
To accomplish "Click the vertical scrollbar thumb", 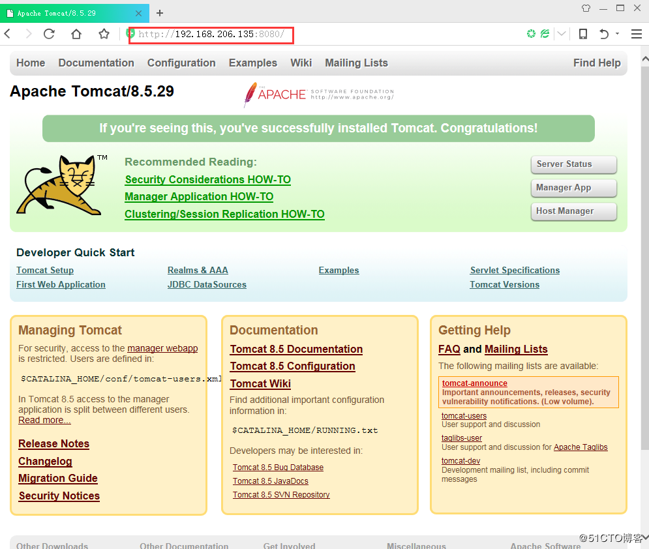I will pos(645,257).
